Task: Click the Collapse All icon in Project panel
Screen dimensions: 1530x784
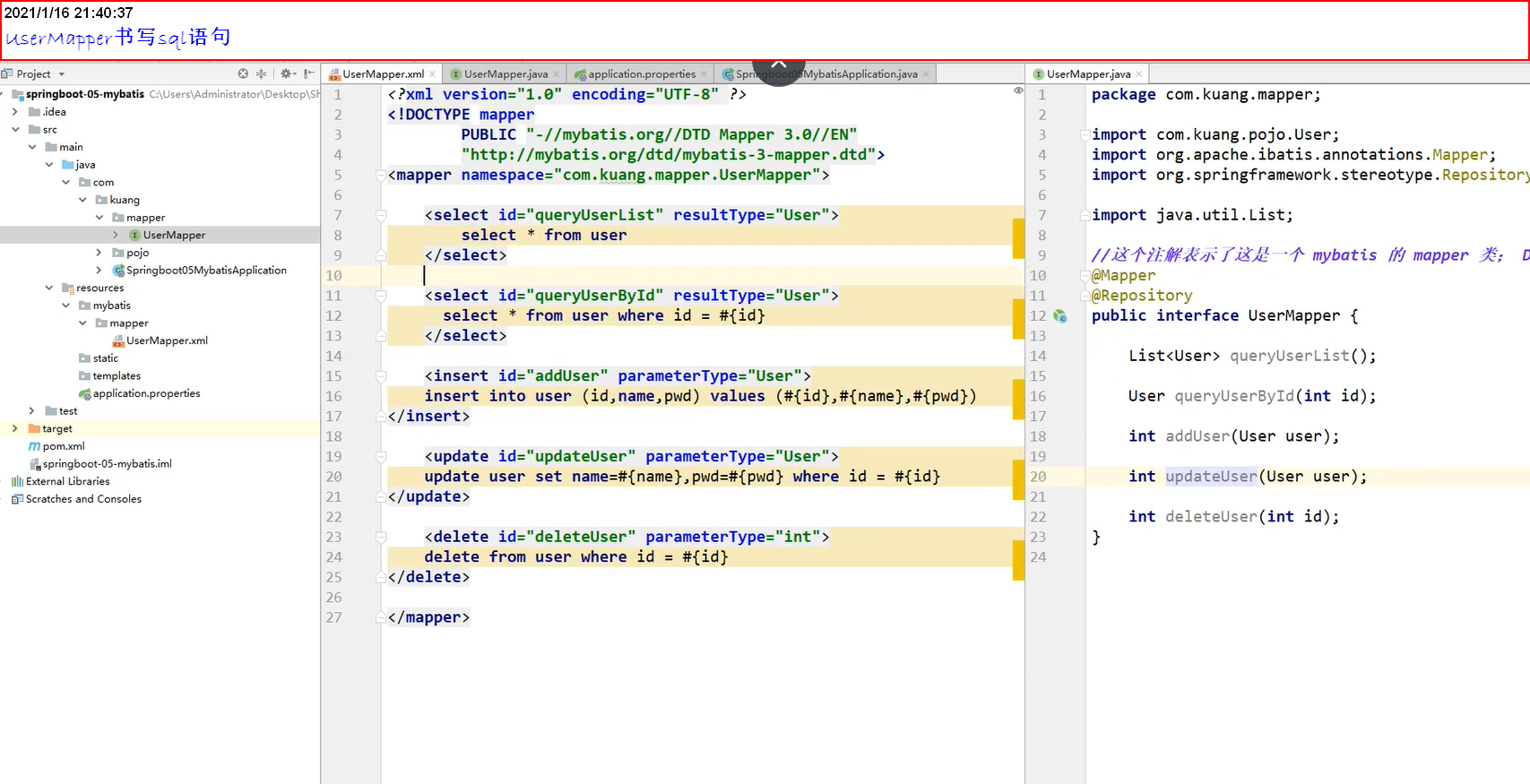Action: coord(261,73)
